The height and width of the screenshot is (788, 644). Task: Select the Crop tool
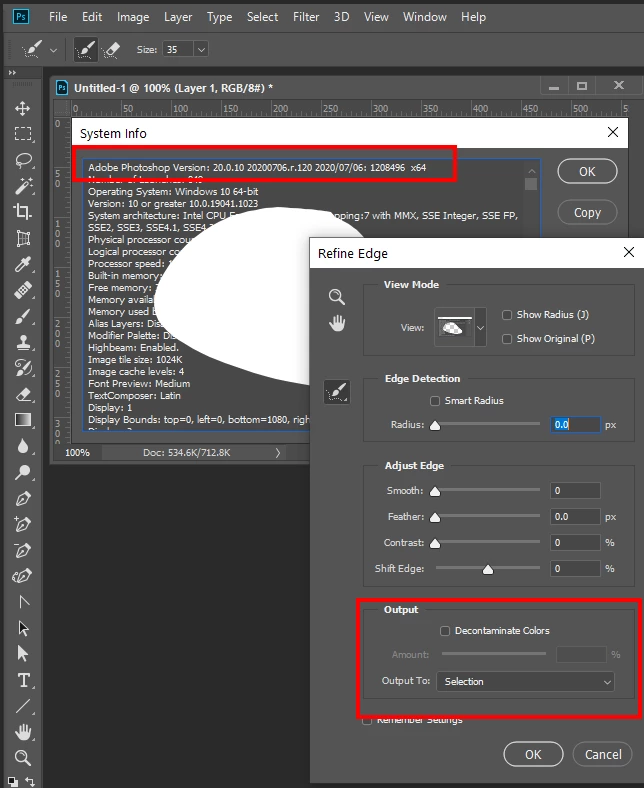tap(23, 212)
